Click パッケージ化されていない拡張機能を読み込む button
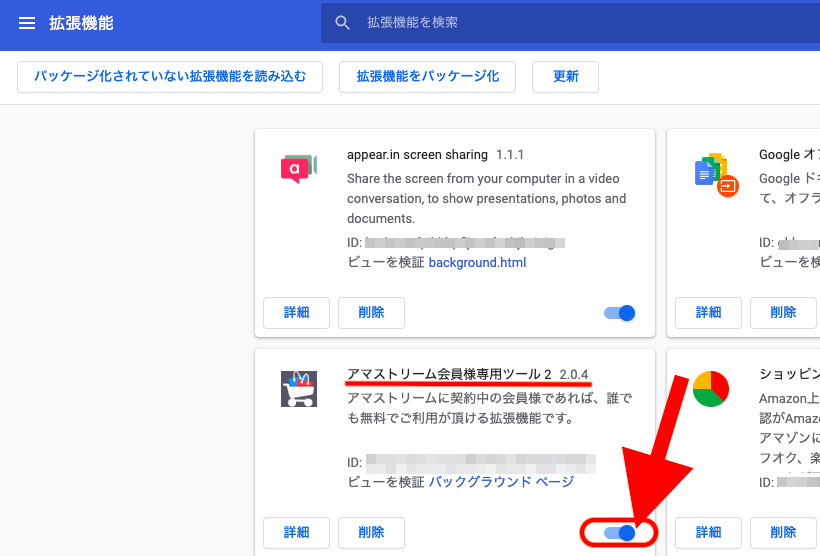This screenshot has height=556, width=820. [170, 77]
